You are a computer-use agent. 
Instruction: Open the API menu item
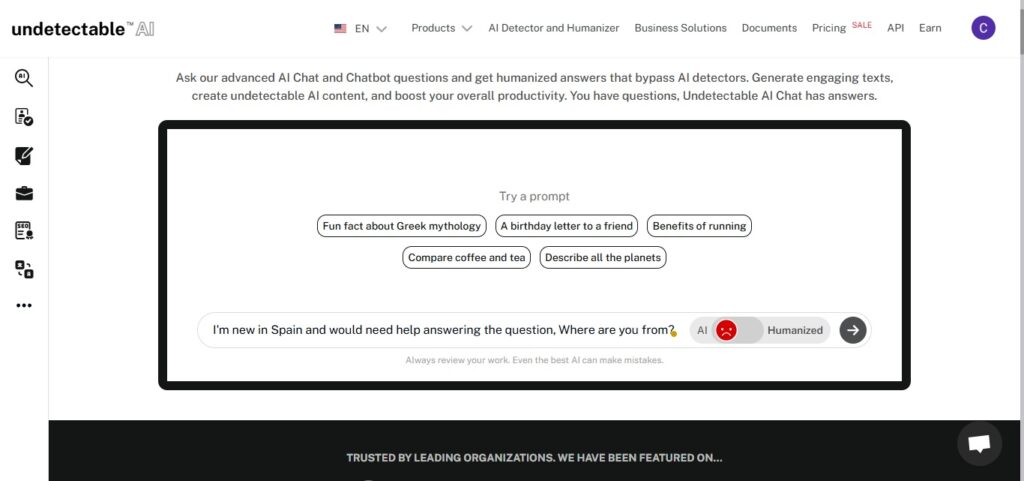[895, 28]
